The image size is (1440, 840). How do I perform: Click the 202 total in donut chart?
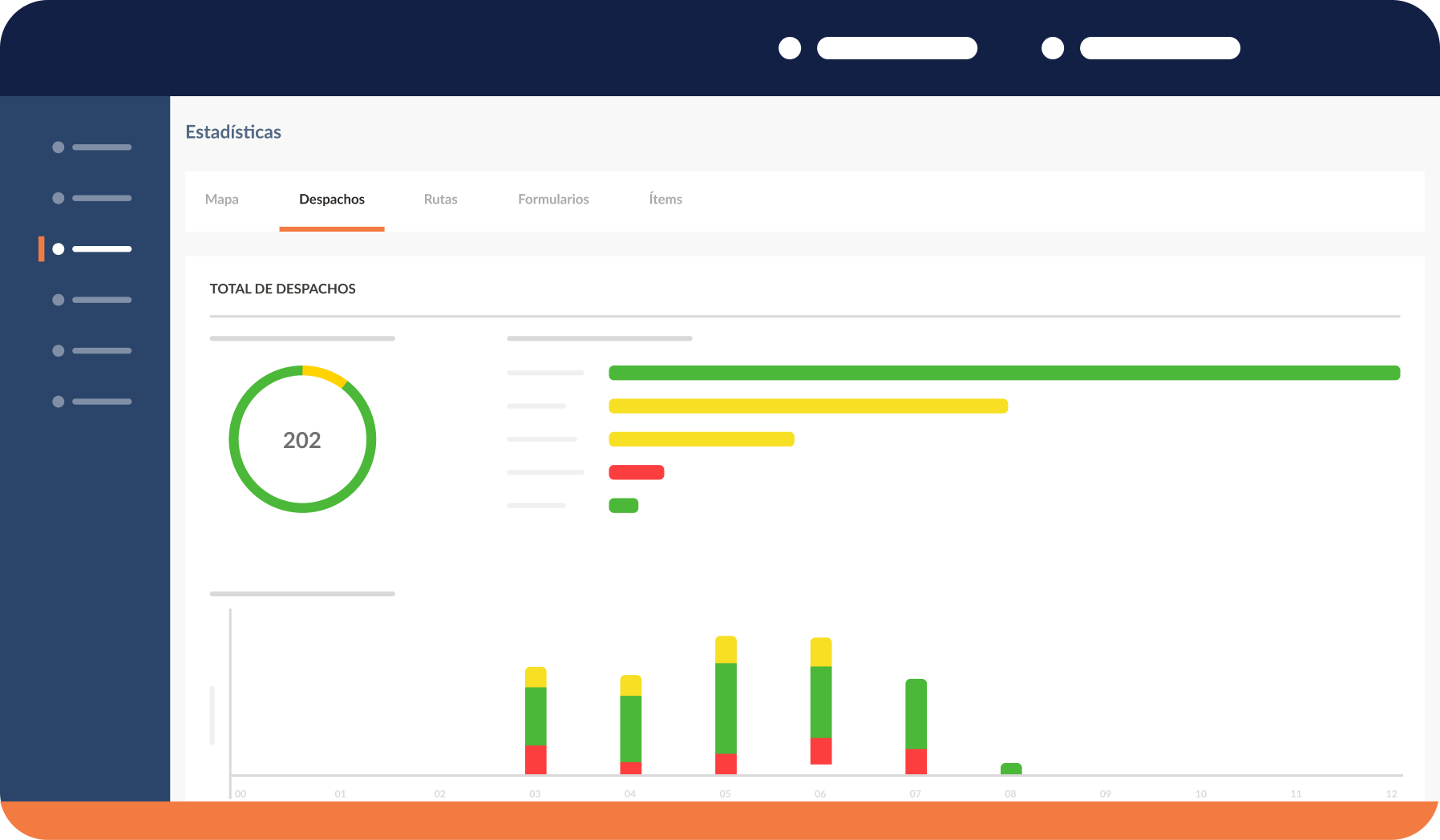pos(302,440)
